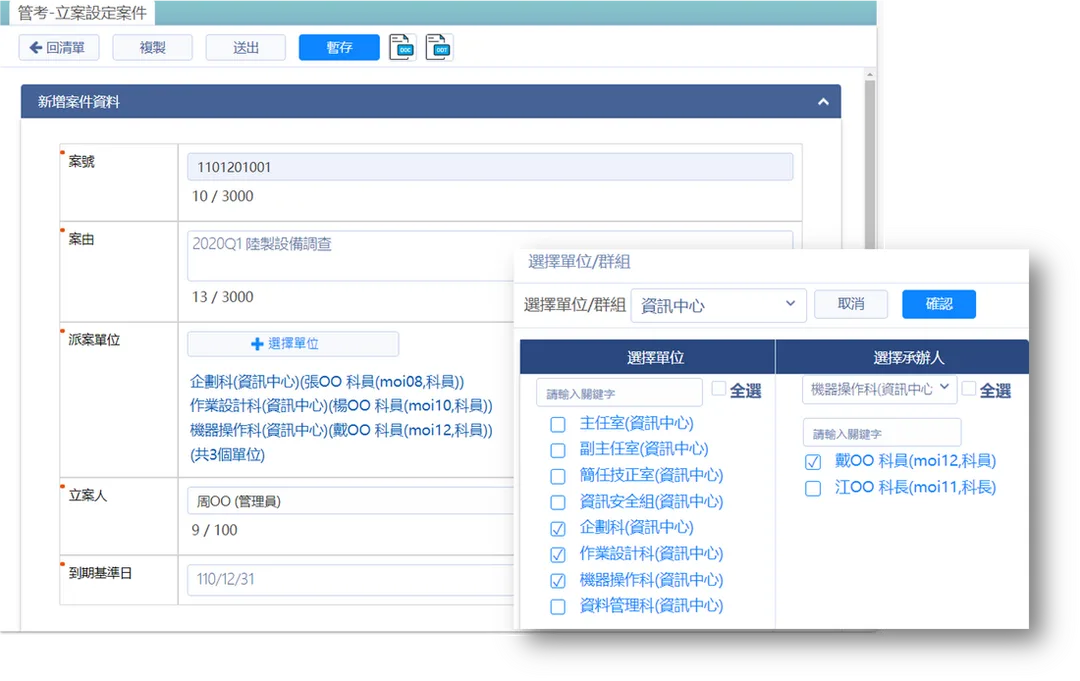The height and width of the screenshot is (681, 1080).
Task: Click unit keyword search box
Action: tap(619, 393)
